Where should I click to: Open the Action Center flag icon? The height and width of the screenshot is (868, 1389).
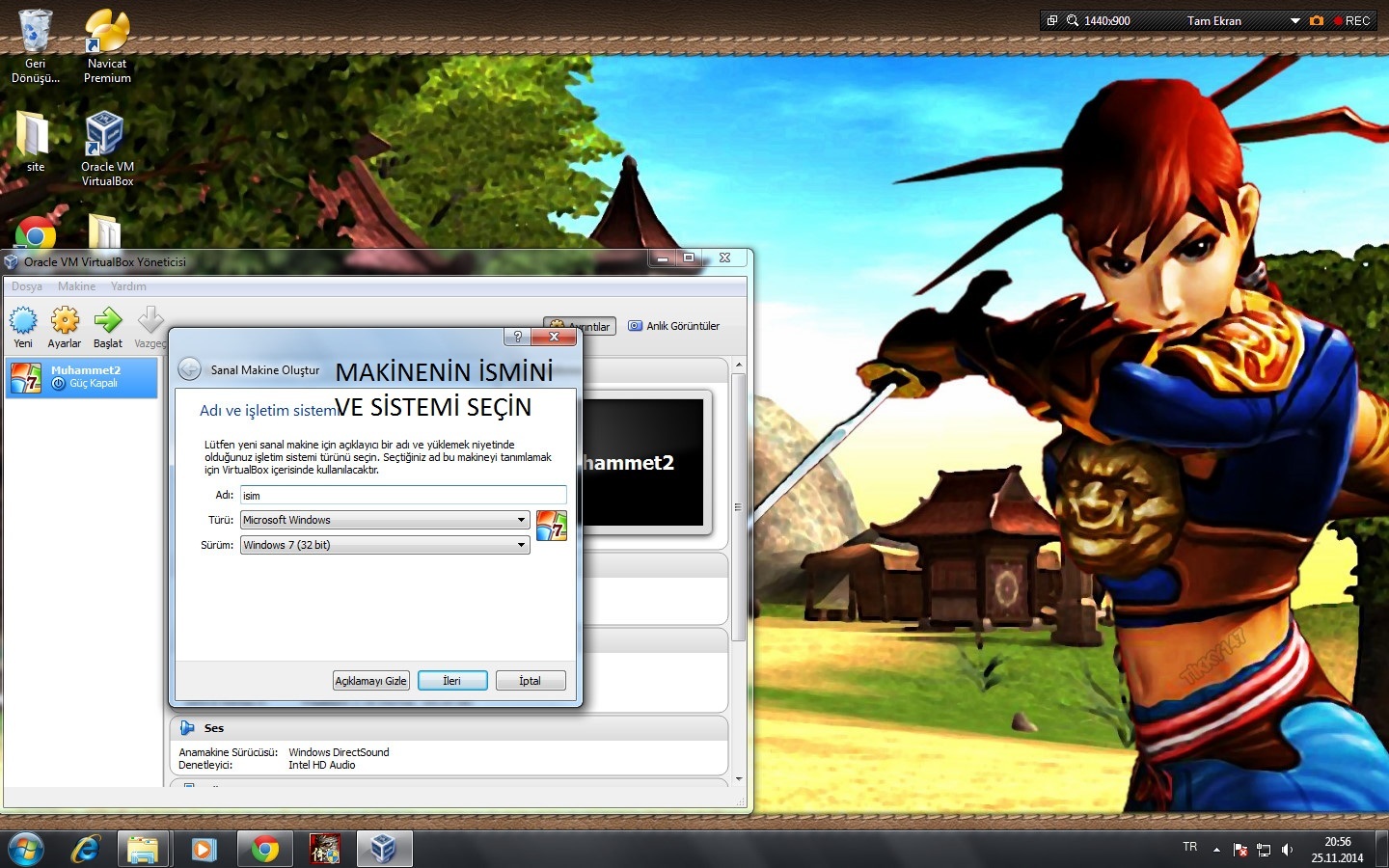1240,850
